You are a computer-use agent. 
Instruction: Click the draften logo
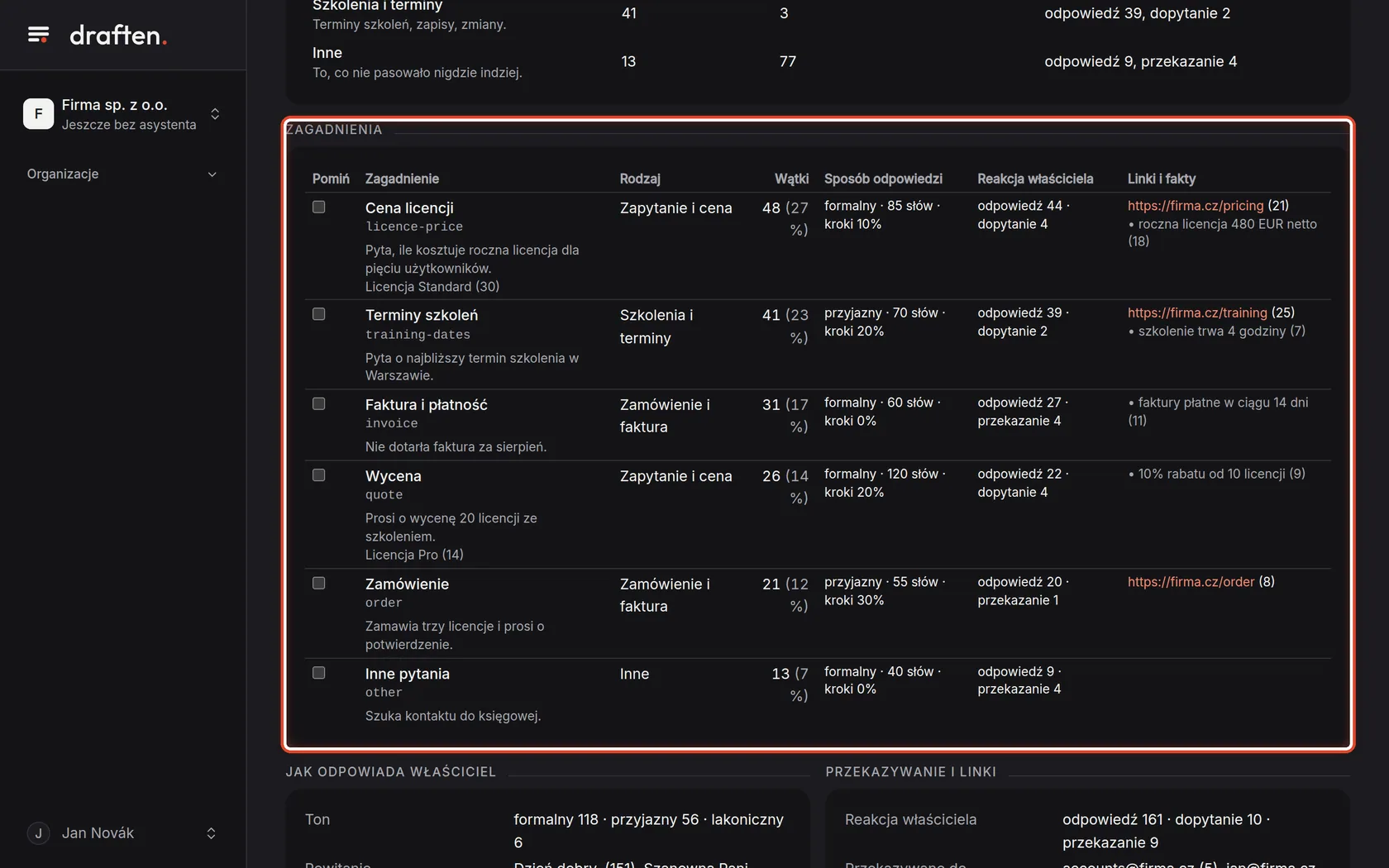coord(118,35)
